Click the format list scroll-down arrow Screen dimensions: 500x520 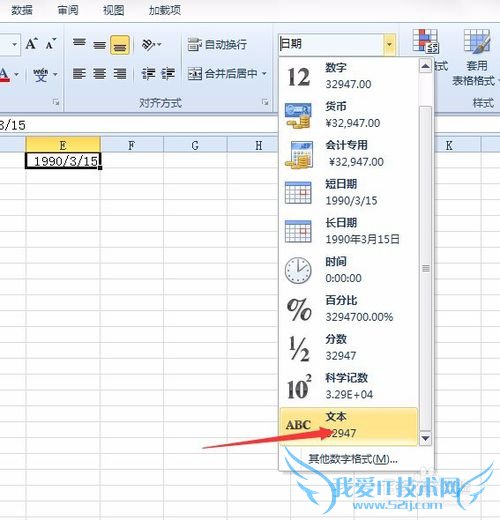click(425, 438)
